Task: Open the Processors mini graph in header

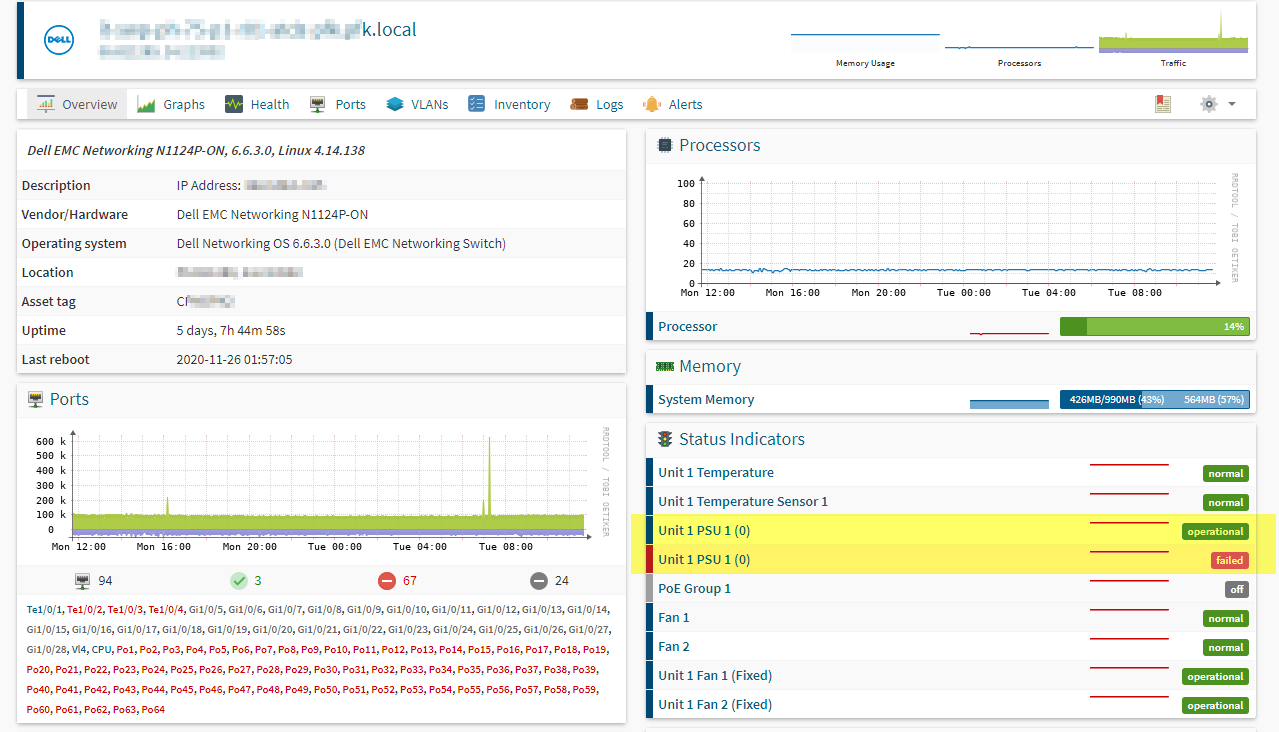Action: tap(1019, 40)
